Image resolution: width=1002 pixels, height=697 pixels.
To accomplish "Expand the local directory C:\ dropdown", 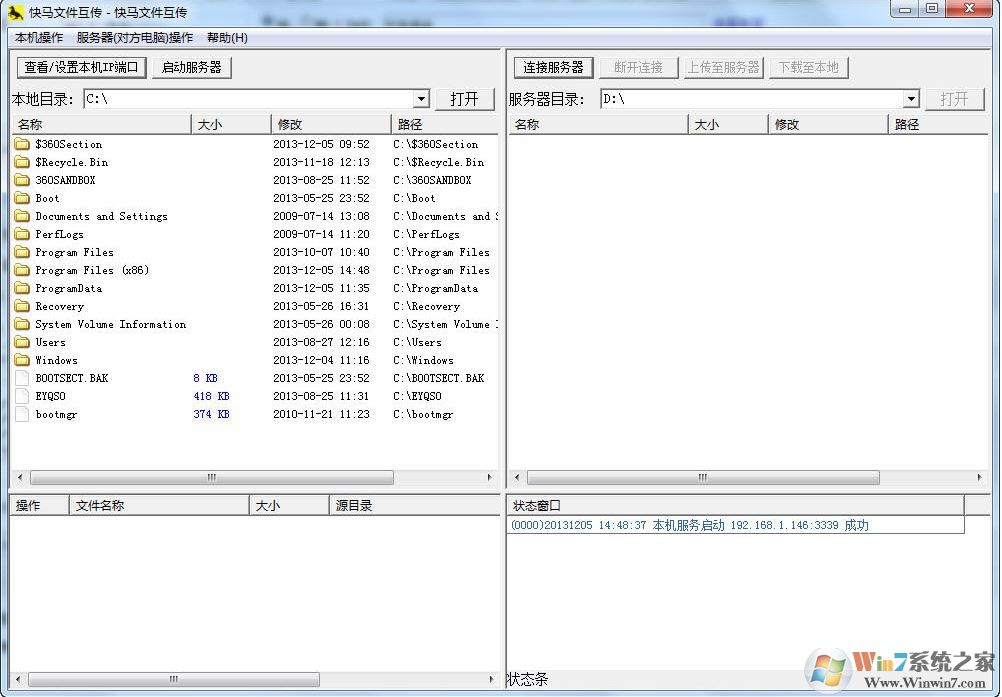I will tap(421, 99).
